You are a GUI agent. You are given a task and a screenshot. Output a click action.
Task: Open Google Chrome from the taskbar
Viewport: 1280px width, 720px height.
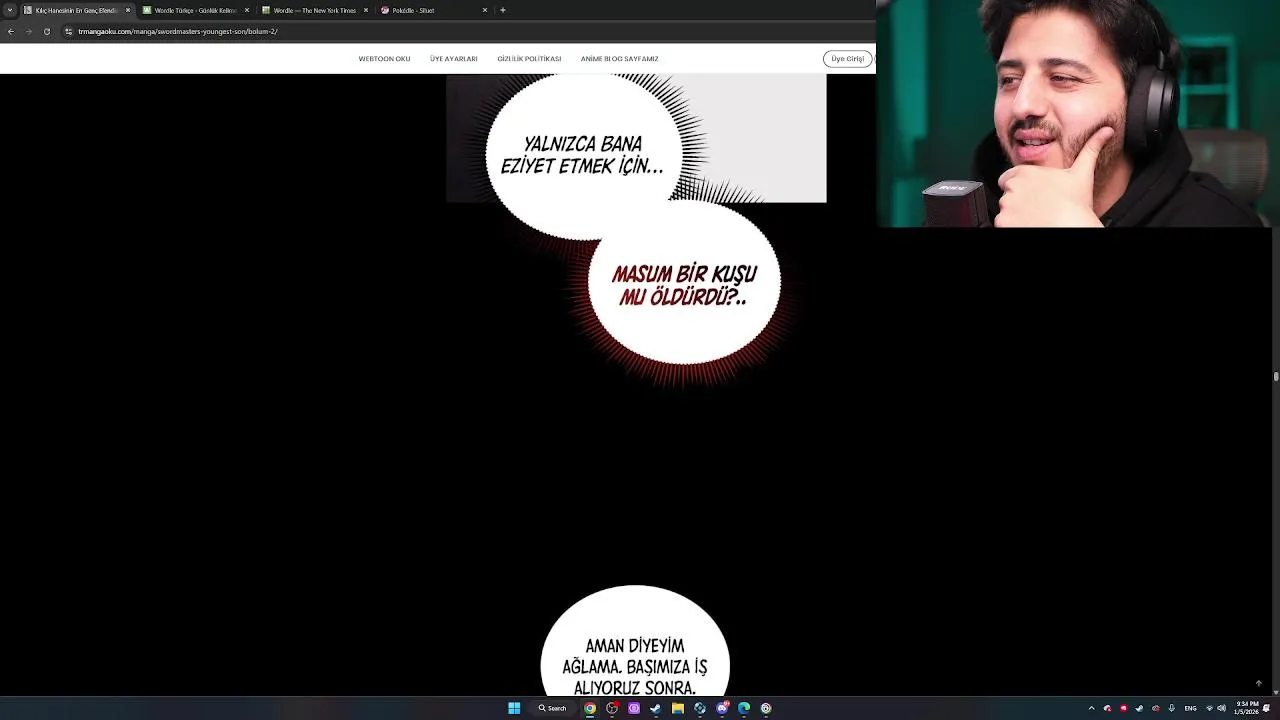(x=590, y=708)
